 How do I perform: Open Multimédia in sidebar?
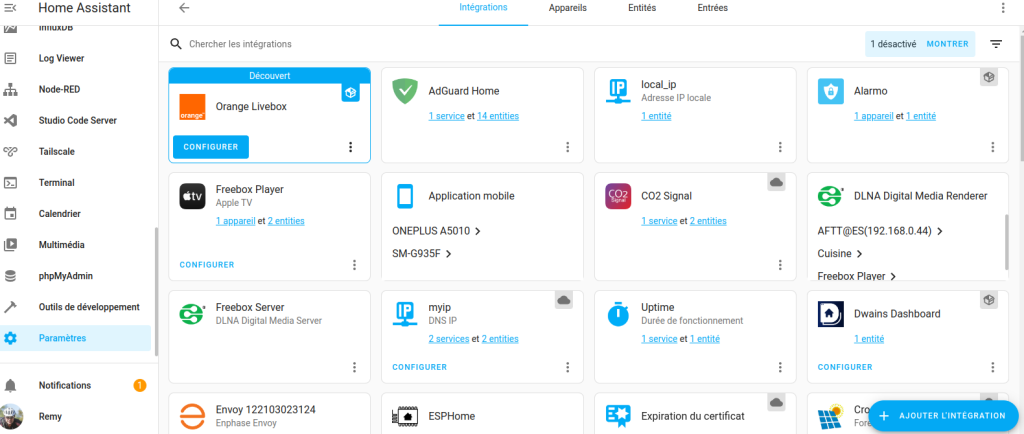pyautogui.click(x=76, y=245)
